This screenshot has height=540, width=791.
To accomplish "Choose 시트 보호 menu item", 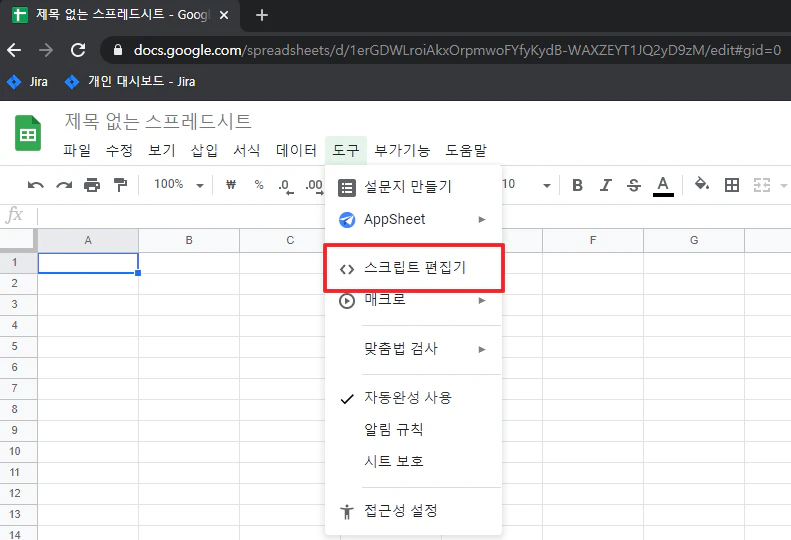I will [414, 462].
